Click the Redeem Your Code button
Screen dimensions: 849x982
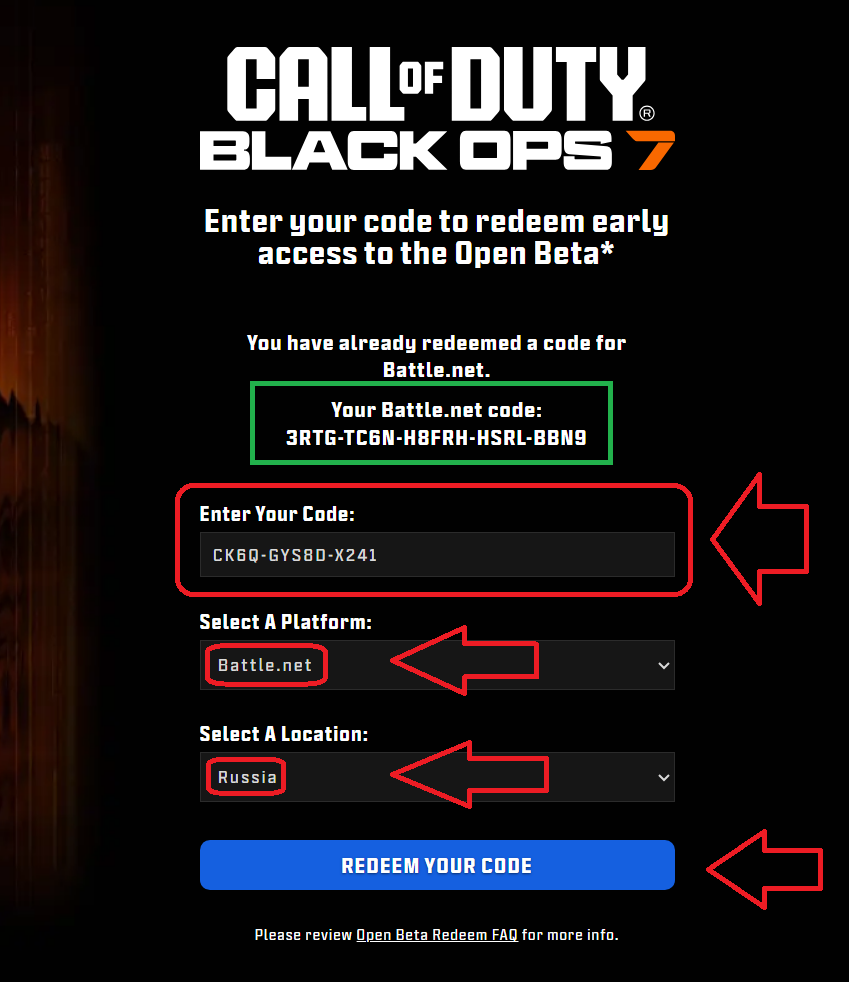(437, 865)
